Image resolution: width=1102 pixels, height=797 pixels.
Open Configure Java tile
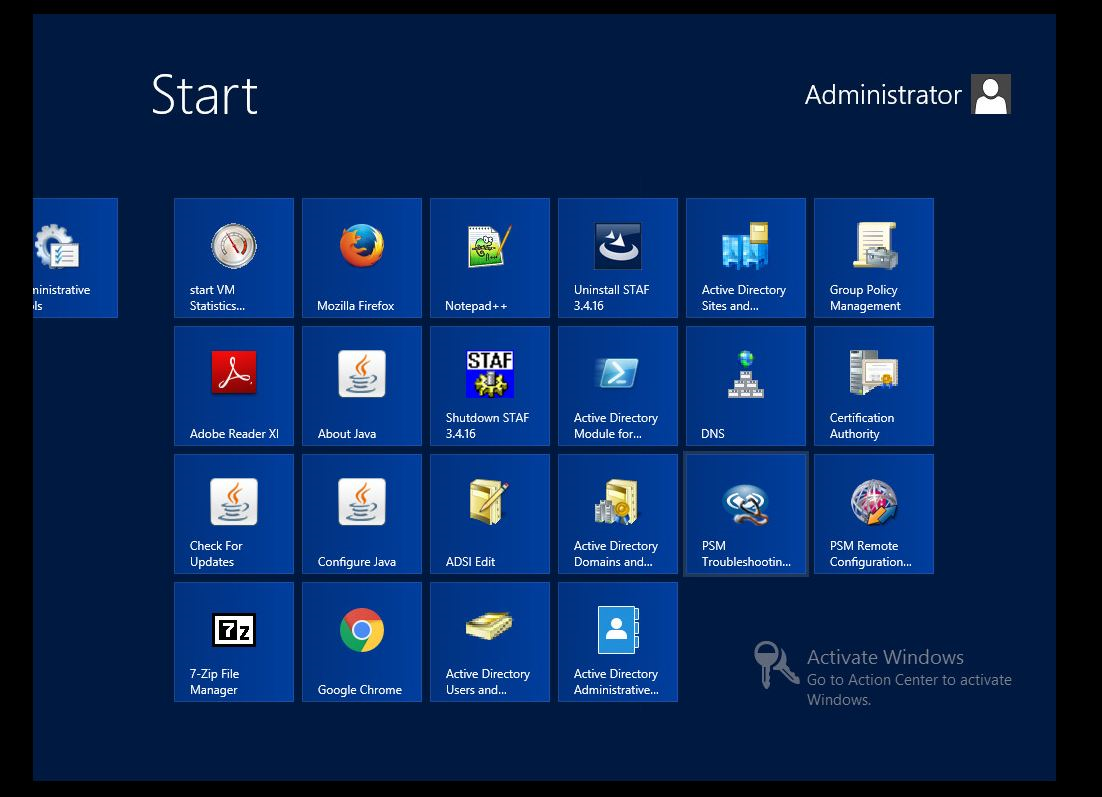pos(361,514)
